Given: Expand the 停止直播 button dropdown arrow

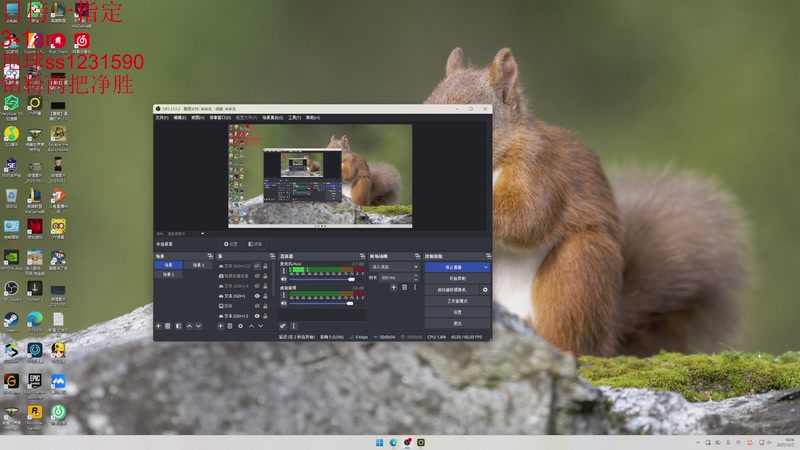Looking at the screenshot, I should click(486, 267).
